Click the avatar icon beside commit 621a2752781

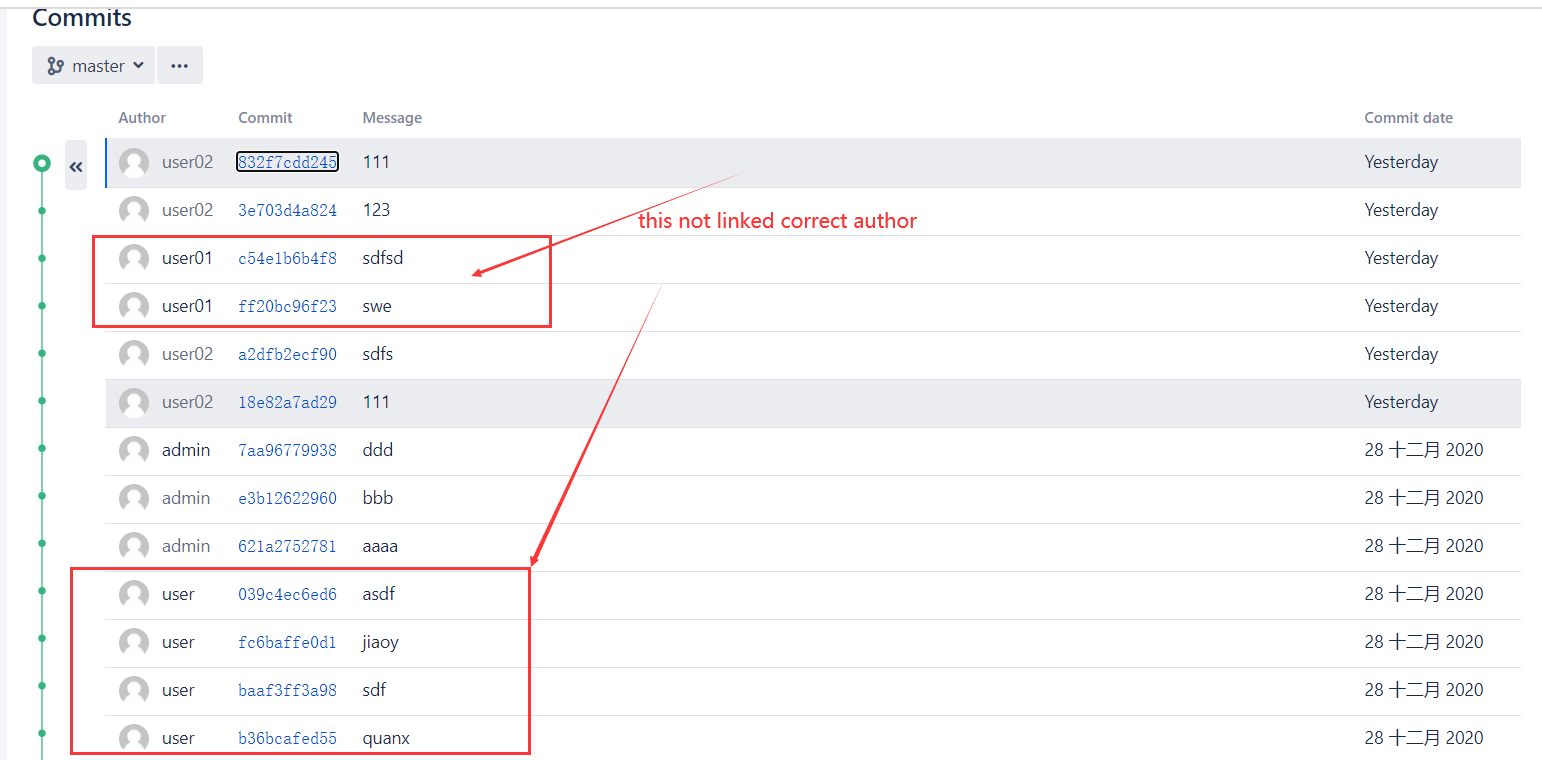pyautogui.click(x=134, y=547)
